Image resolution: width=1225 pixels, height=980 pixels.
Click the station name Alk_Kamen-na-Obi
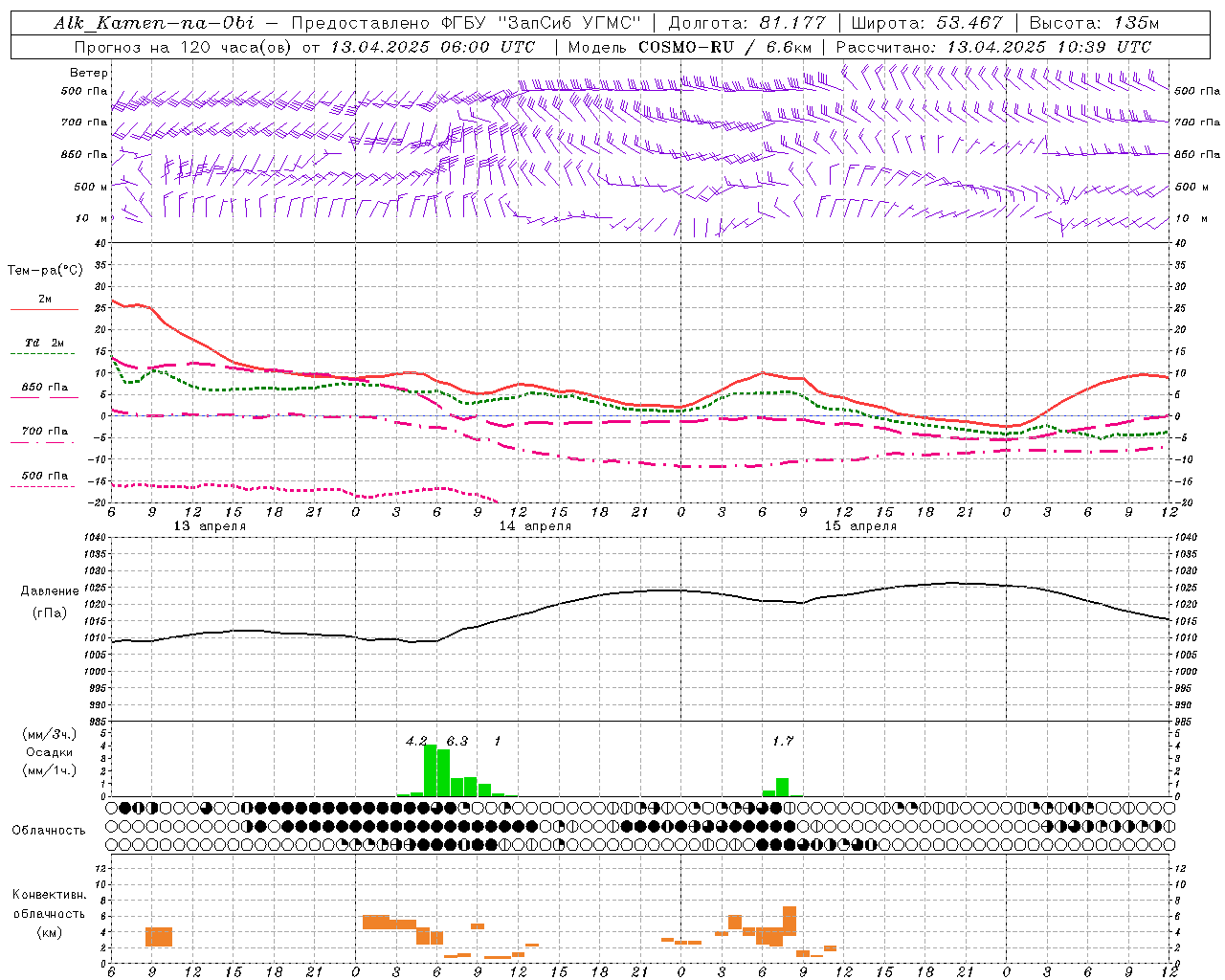(154, 23)
